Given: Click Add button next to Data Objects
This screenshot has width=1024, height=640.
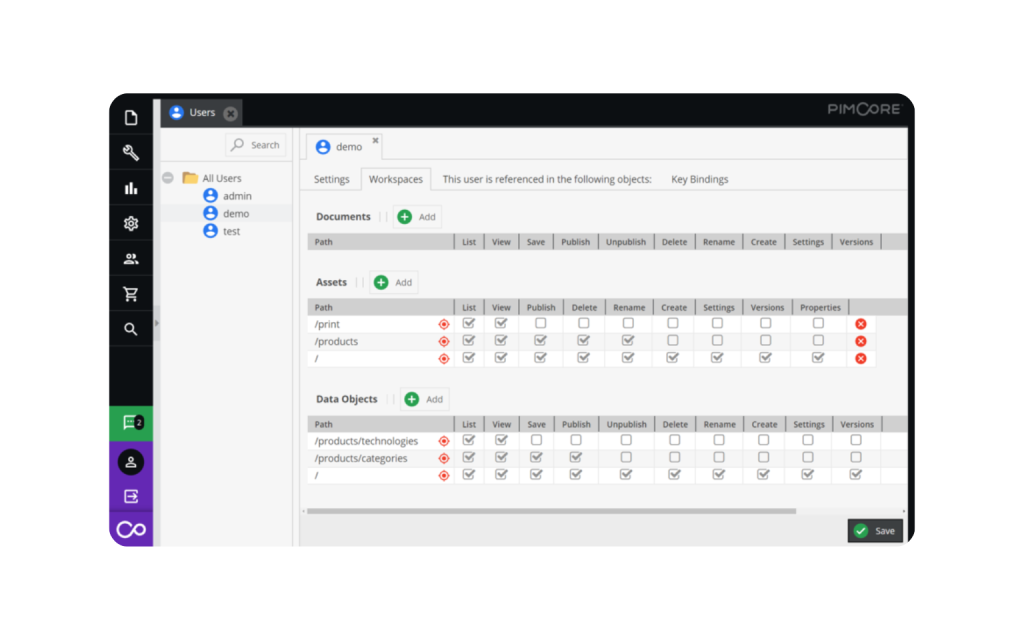Looking at the screenshot, I should point(424,399).
